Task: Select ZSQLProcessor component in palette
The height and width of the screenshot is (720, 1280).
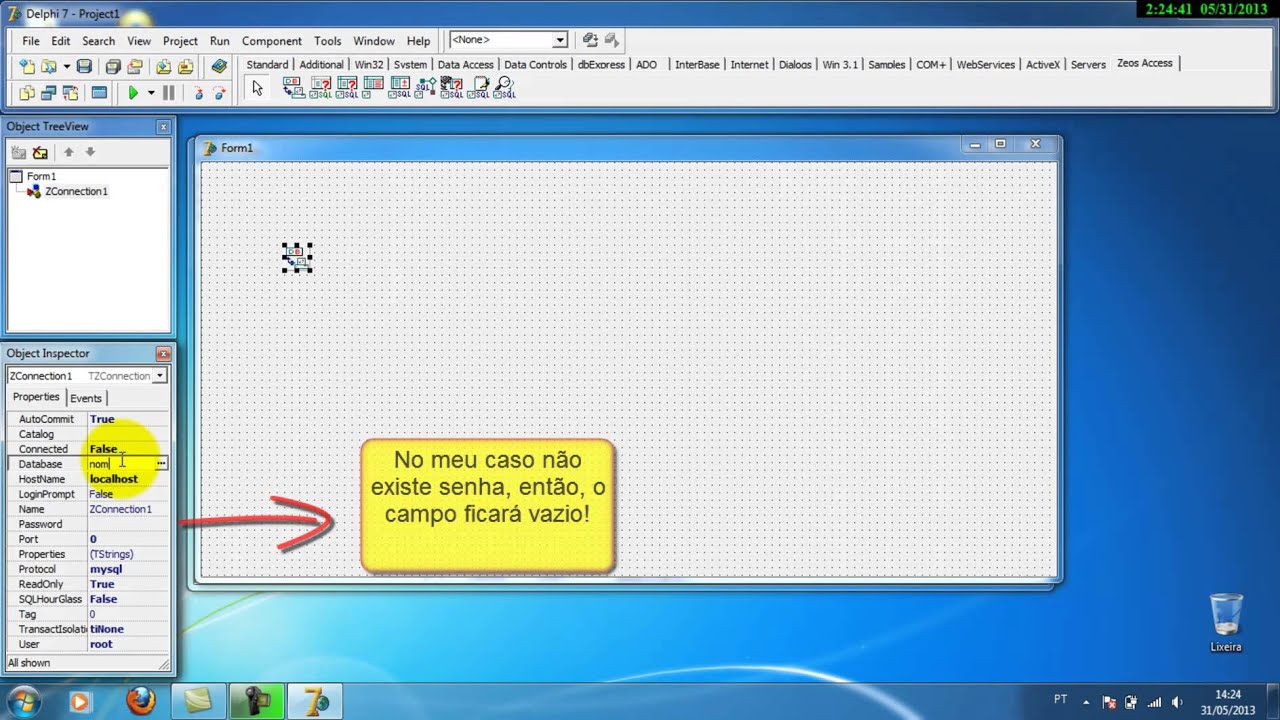Action: tap(479, 88)
